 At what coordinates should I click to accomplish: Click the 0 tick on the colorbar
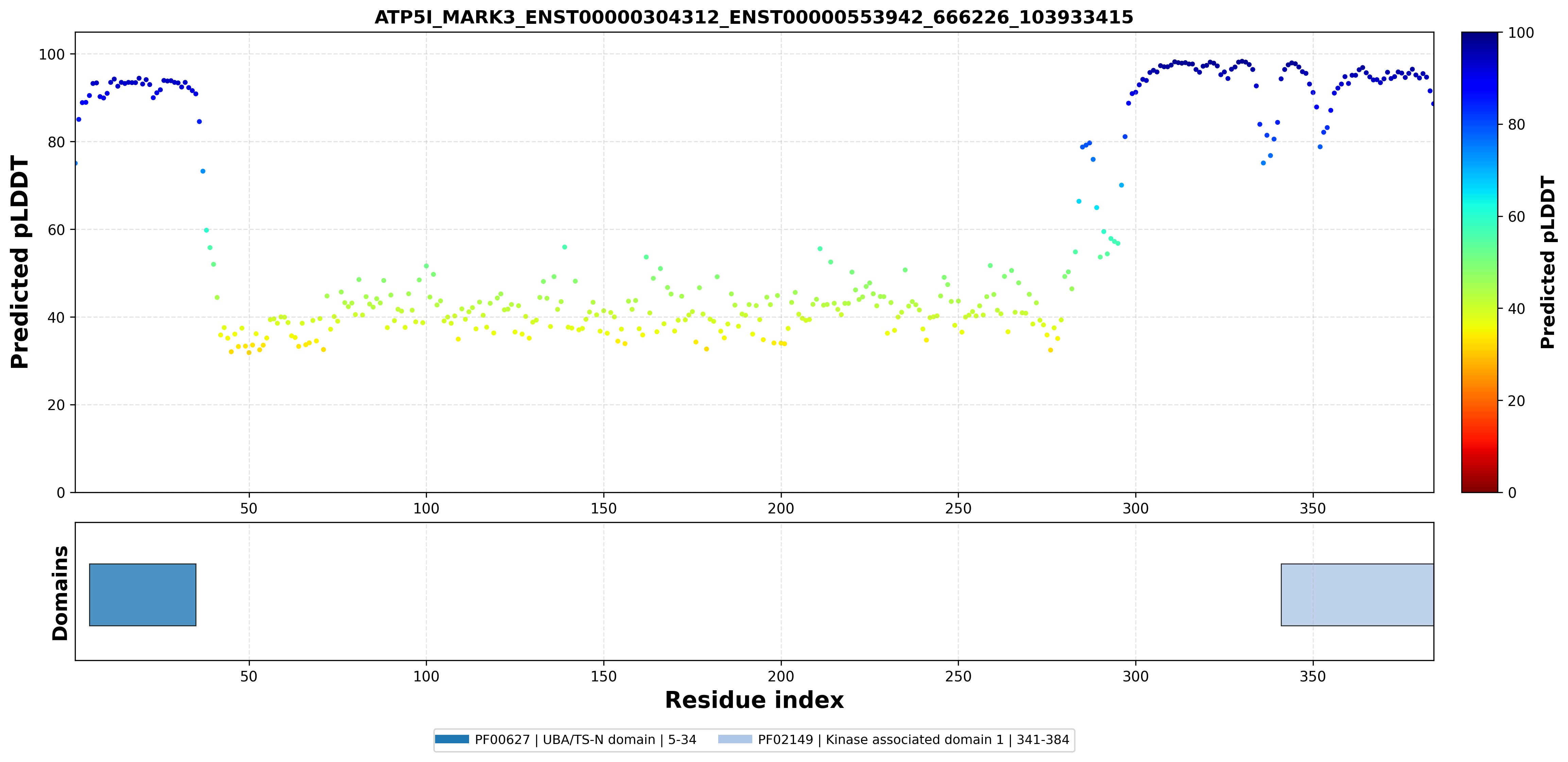click(x=1512, y=493)
